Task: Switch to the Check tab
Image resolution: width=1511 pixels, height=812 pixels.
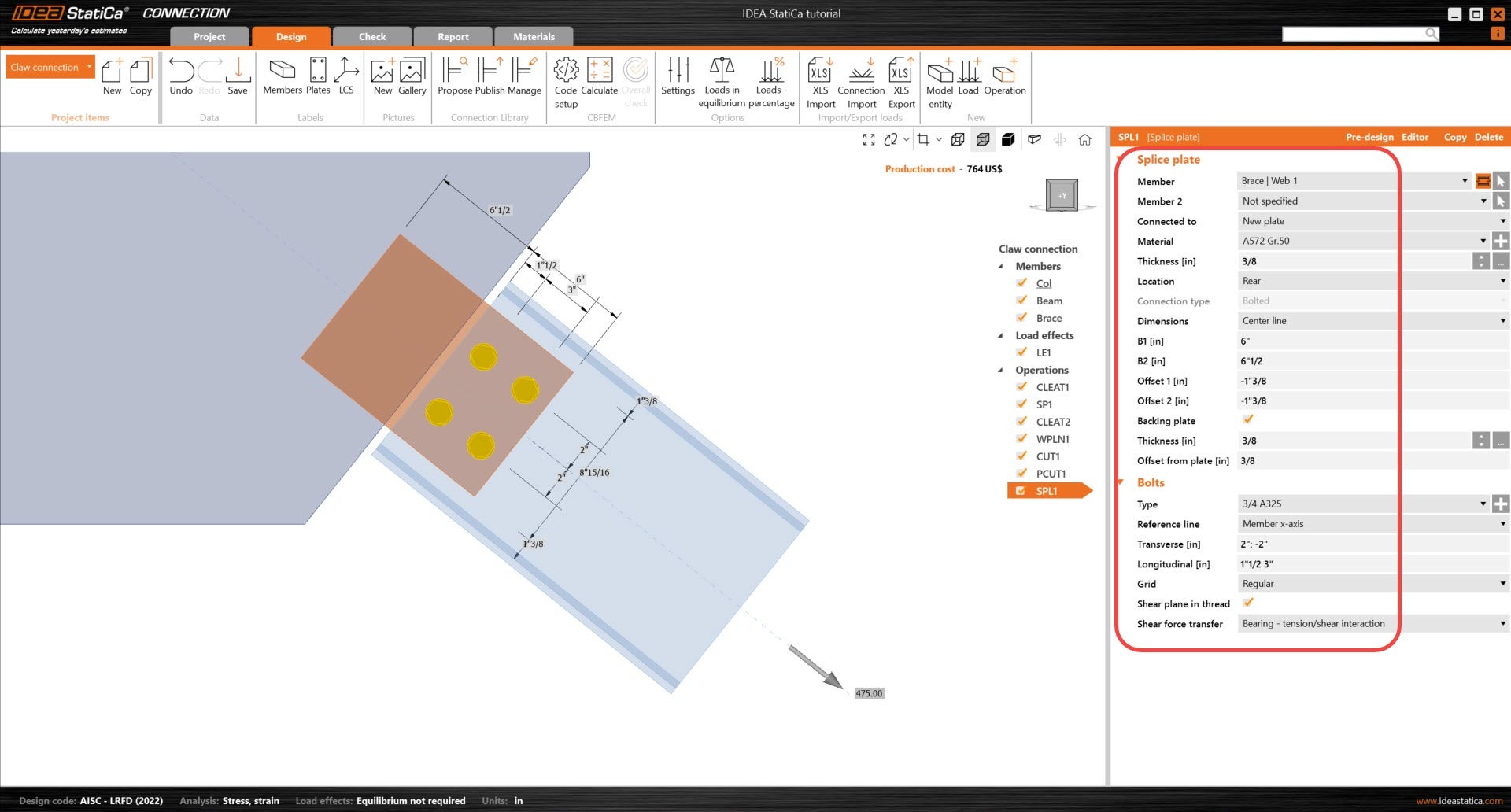Action: tap(372, 37)
